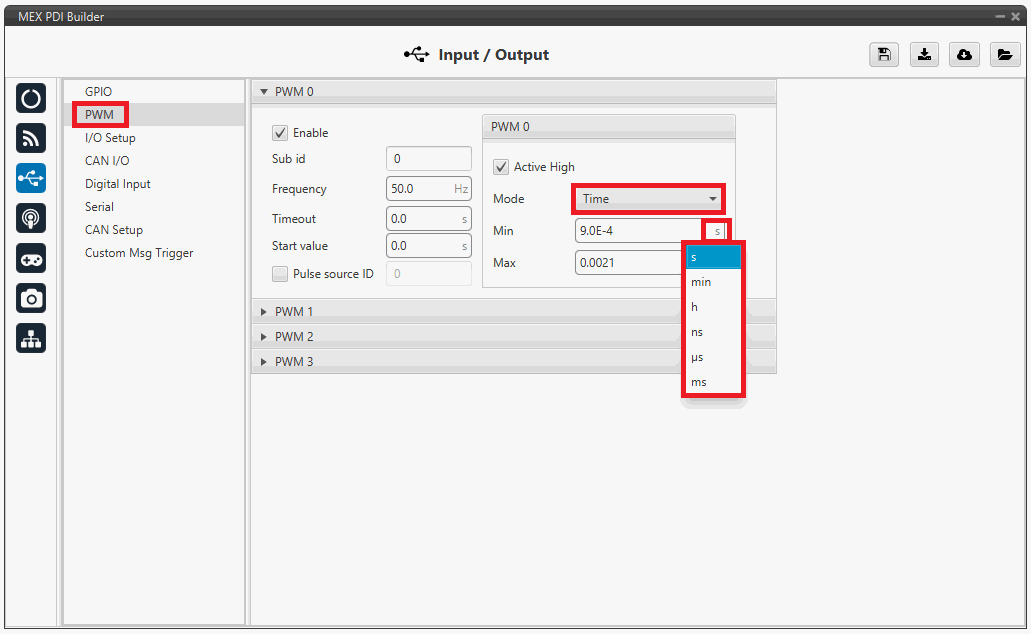Collapse the PWM 0 section header

point(295,92)
